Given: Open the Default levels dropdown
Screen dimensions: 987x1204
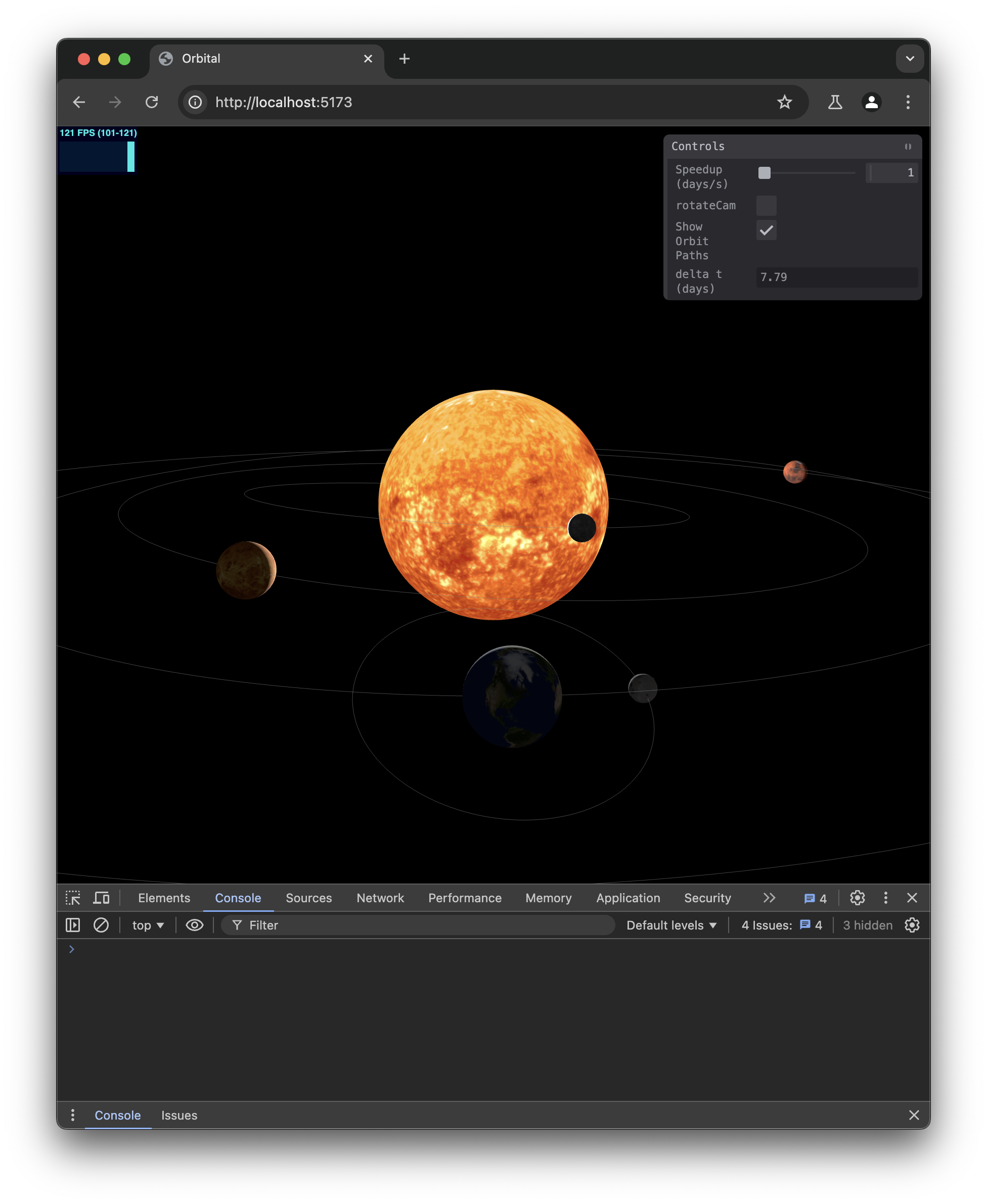Looking at the screenshot, I should (671, 925).
